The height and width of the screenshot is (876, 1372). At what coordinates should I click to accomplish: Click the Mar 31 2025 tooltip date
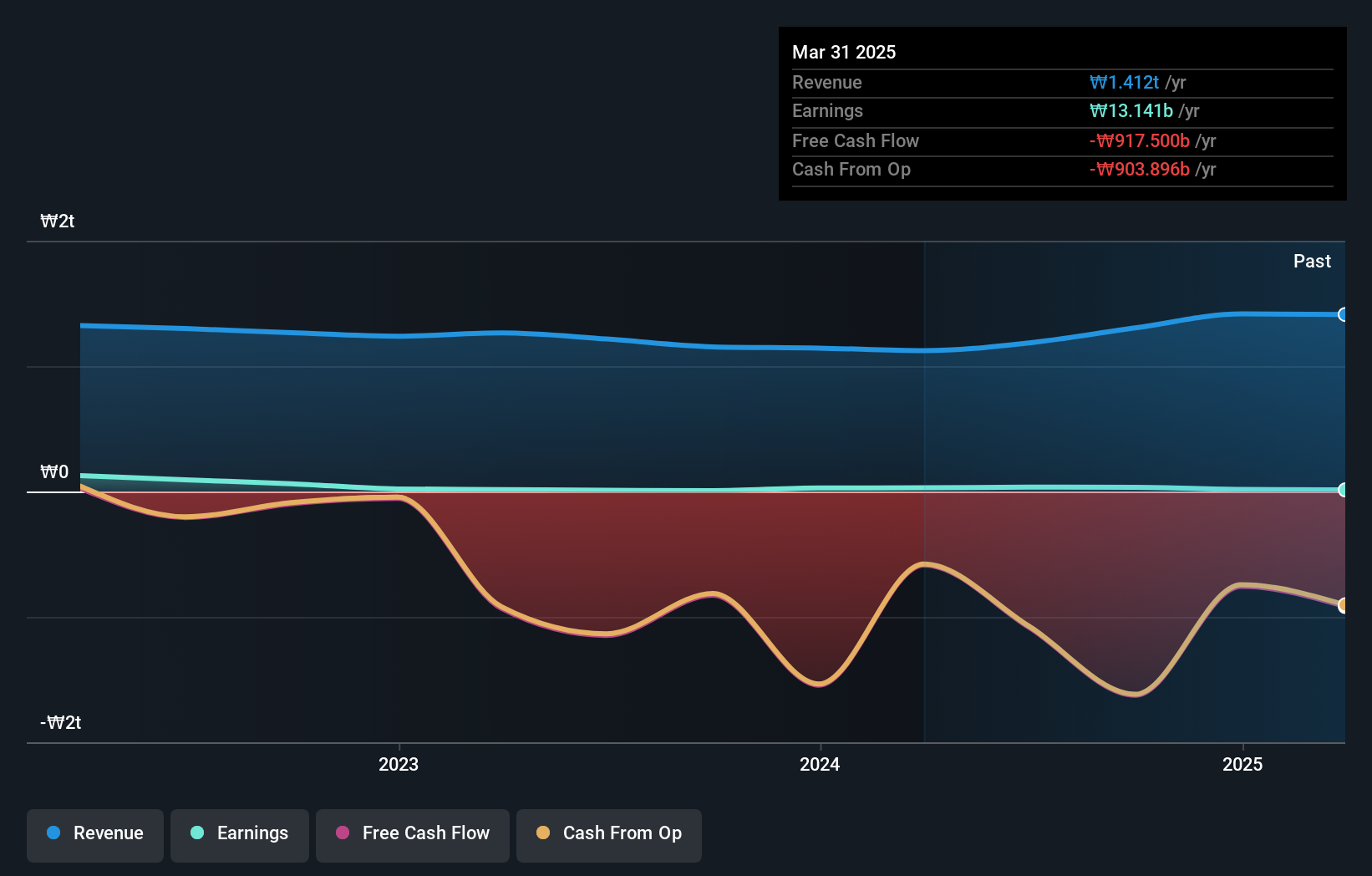(x=844, y=52)
